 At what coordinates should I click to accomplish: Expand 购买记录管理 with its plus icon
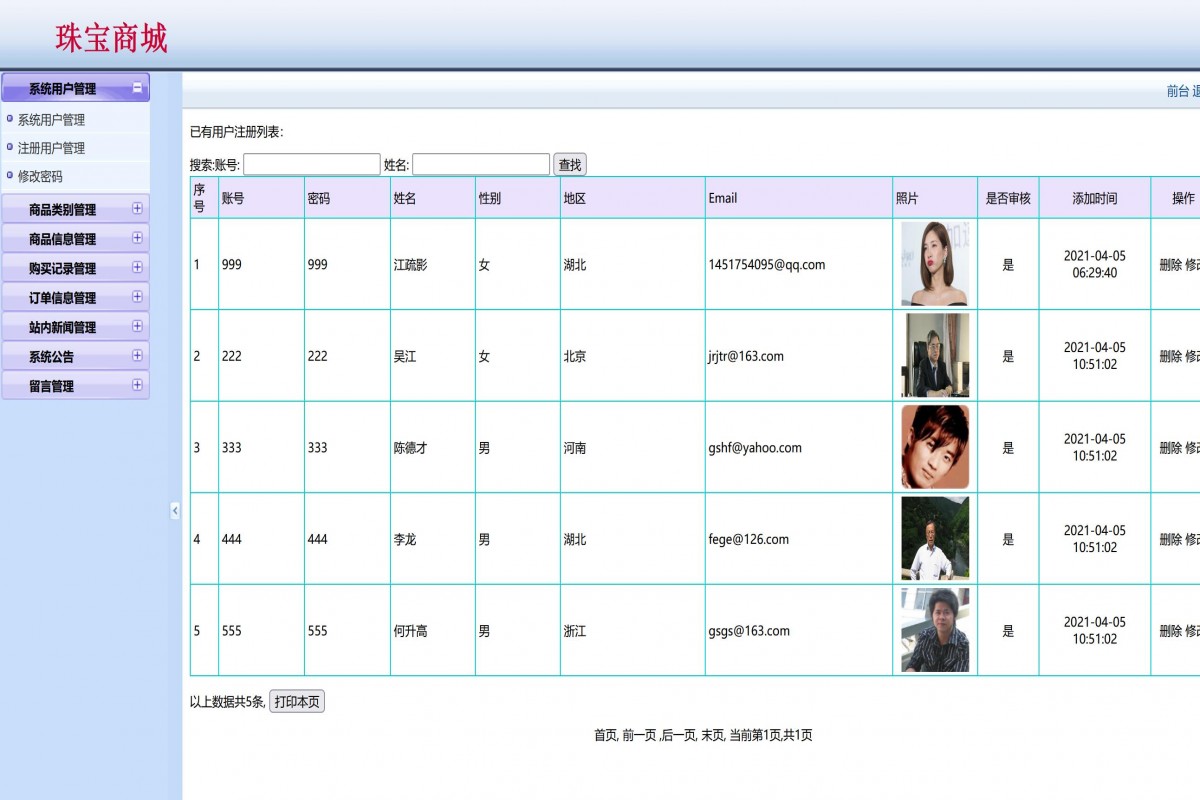[x=137, y=268]
